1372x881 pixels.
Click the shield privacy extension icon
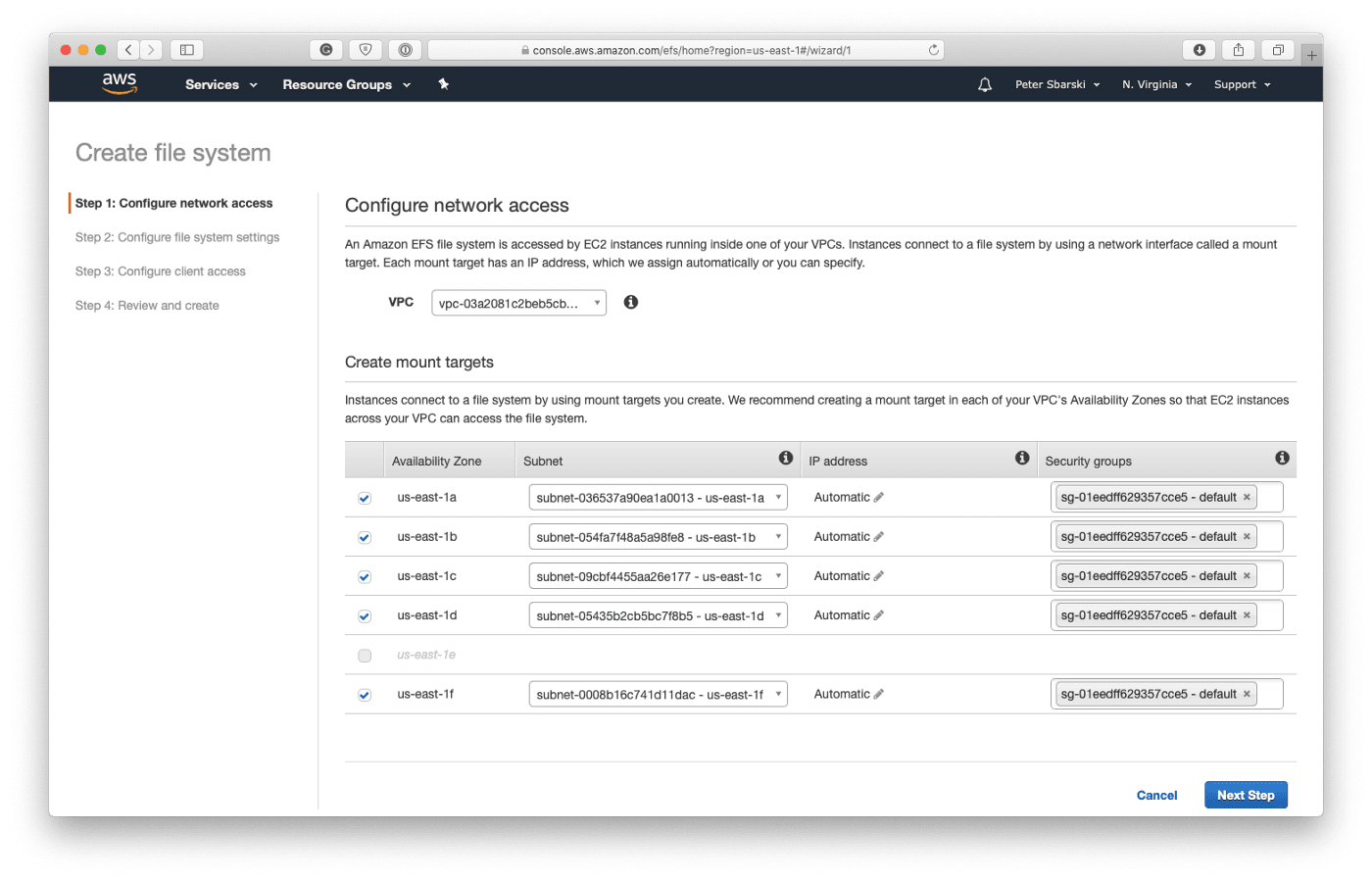click(366, 50)
